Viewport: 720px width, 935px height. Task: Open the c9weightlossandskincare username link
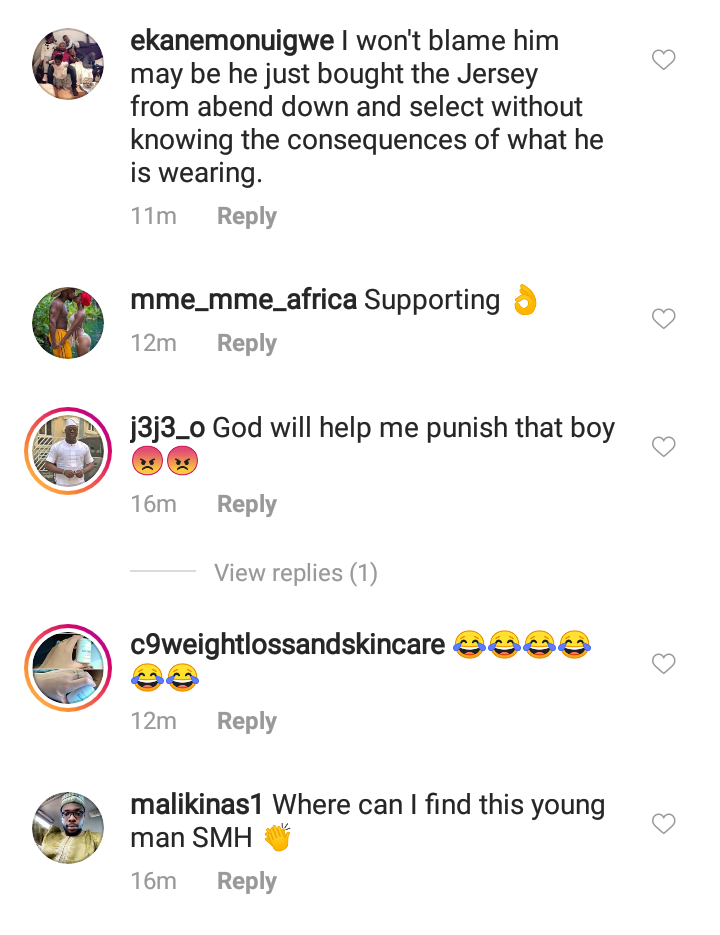pos(287,644)
